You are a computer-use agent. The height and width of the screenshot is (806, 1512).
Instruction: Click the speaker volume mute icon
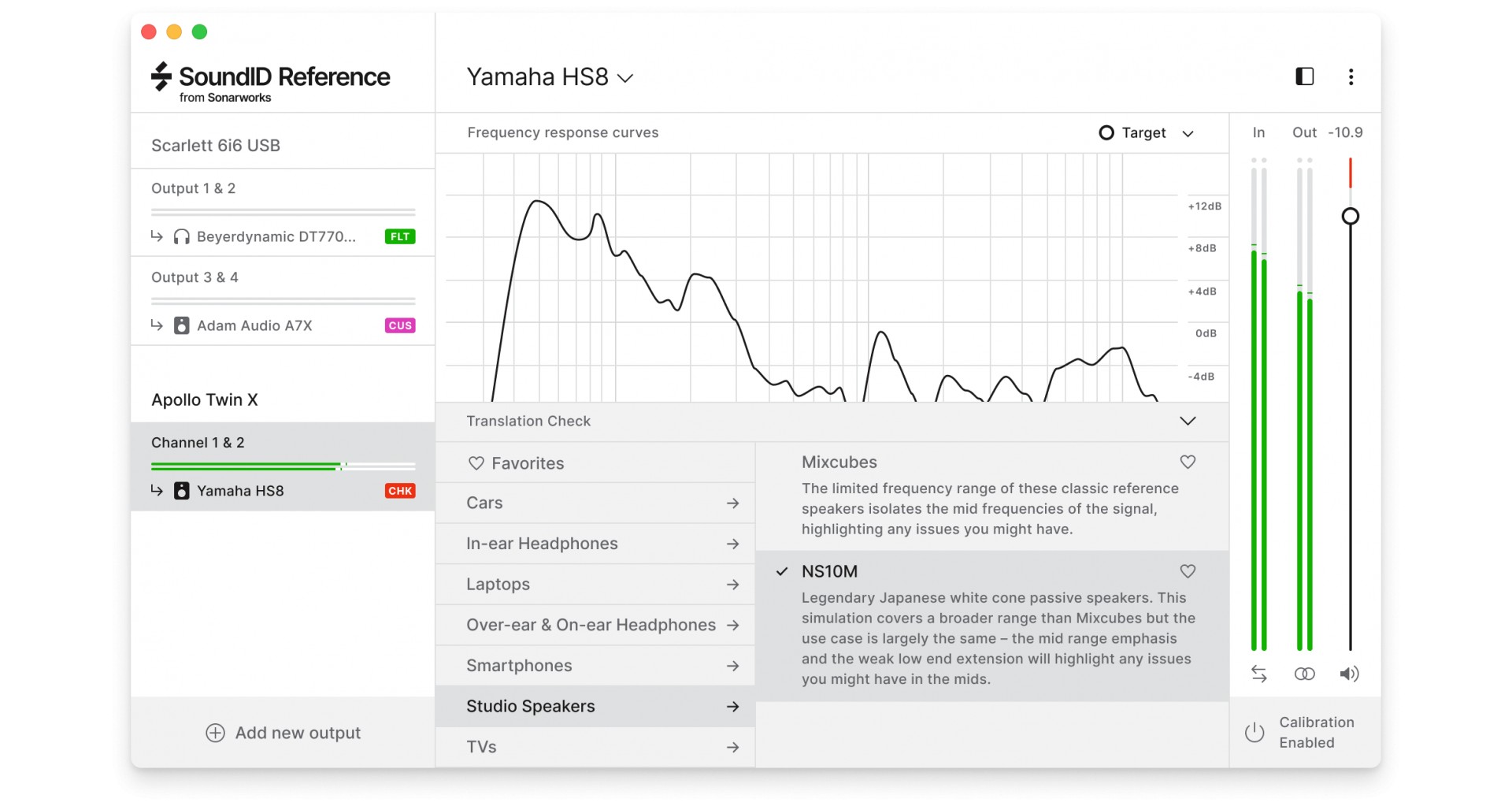(1349, 674)
